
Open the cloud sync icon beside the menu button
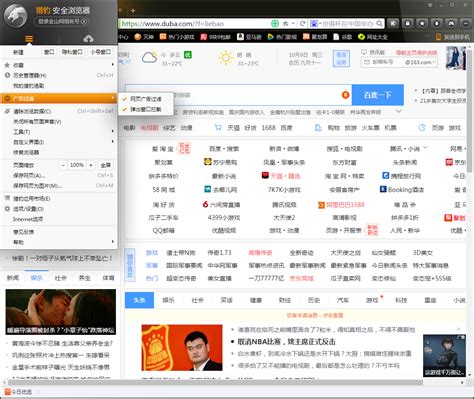[x=88, y=39]
